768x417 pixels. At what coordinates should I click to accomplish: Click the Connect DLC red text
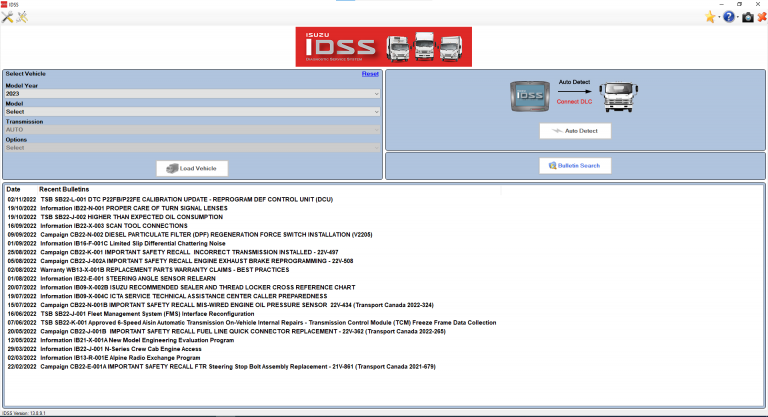pyautogui.click(x=574, y=102)
